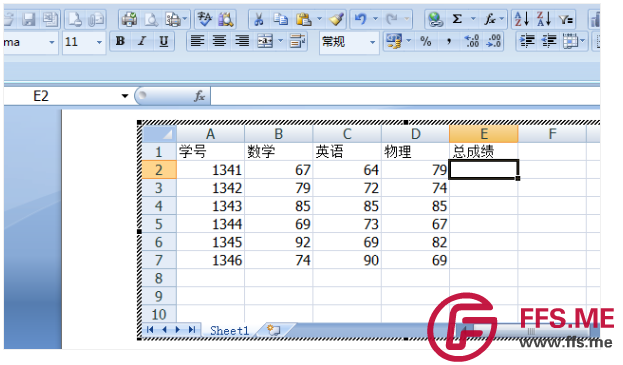This screenshot has width=623, height=365.
Task: Click the Format Painter brush icon
Action: click(x=336, y=19)
